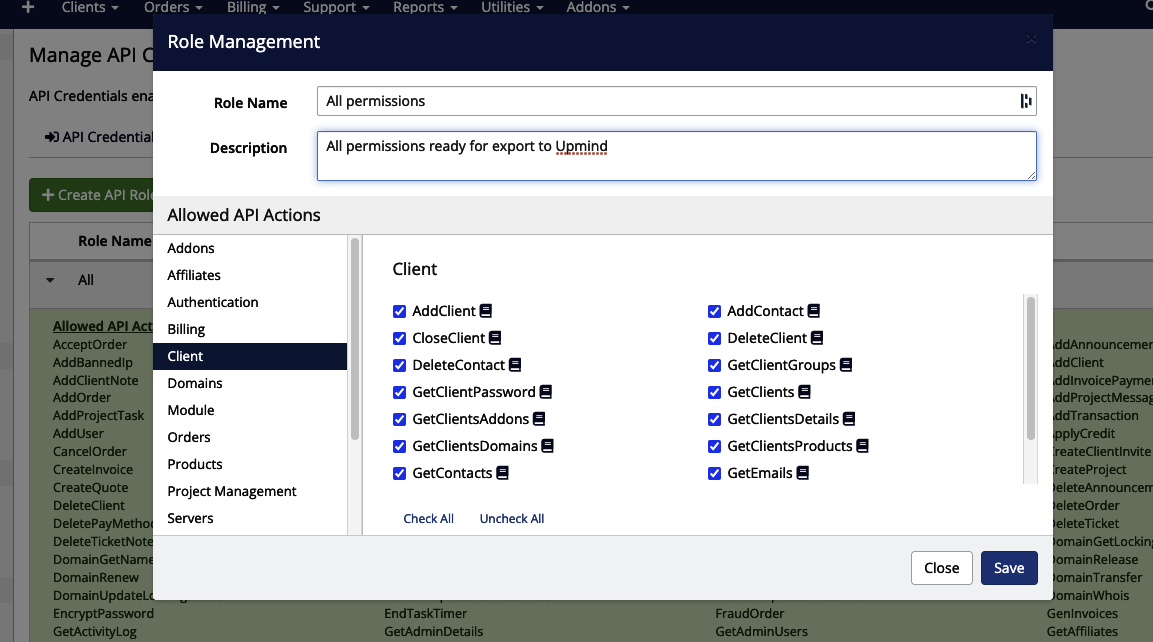1153x642 pixels.
Task: Focus the Role Name input field
Action: click(677, 101)
